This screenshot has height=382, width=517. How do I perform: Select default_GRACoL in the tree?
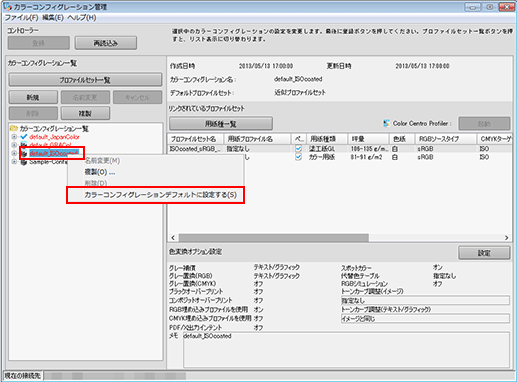[50, 145]
